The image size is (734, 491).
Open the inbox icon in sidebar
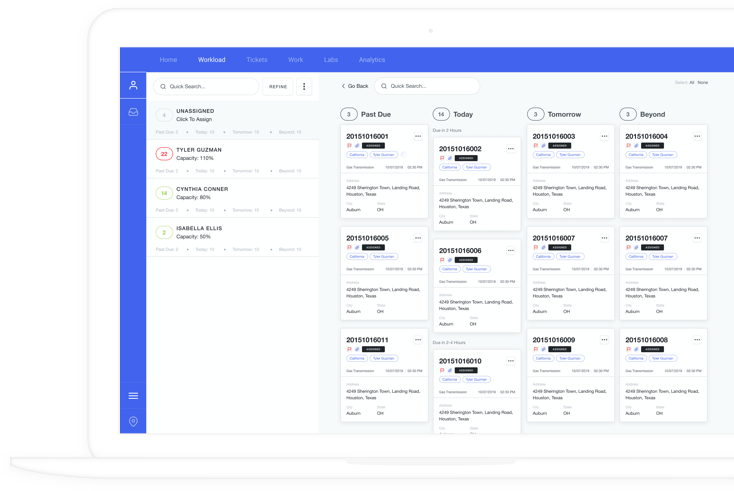pyautogui.click(x=133, y=112)
